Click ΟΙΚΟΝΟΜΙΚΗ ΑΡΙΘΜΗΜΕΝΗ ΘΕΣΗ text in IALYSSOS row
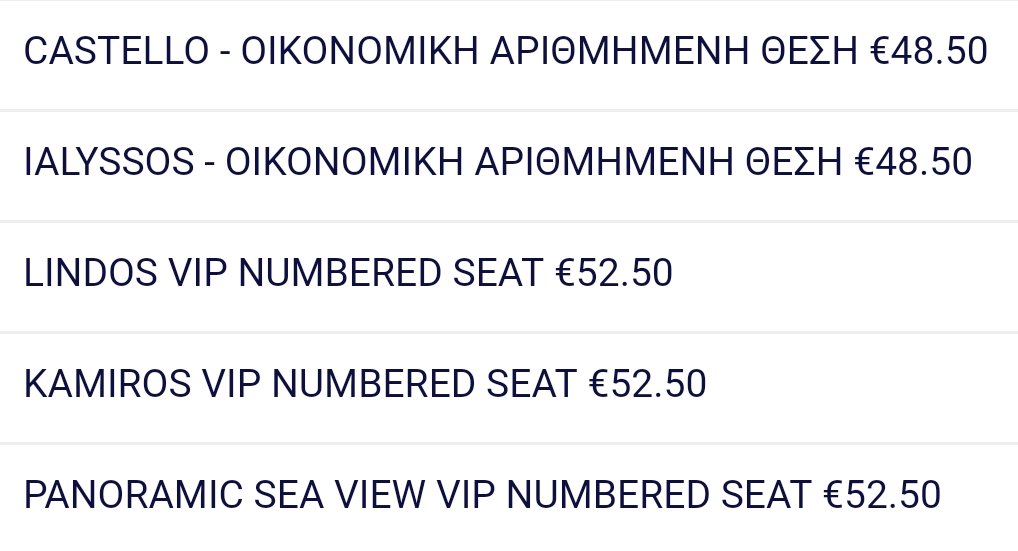Viewport: 1018px width, 551px height. pyautogui.click(x=534, y=162)
